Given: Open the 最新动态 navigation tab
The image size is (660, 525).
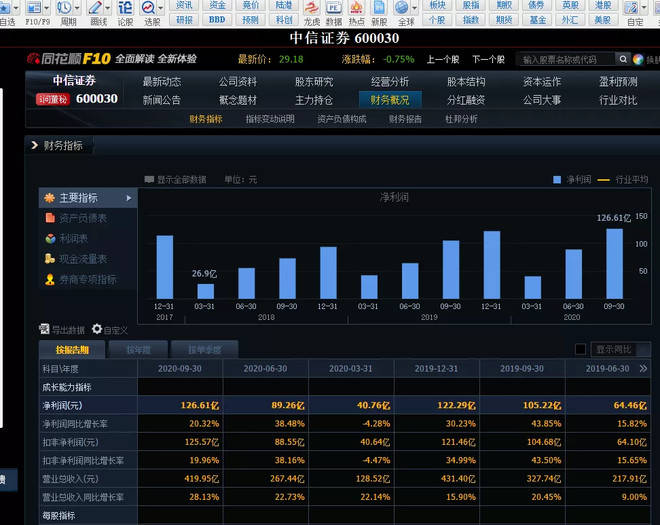Looking at the screenshot, I should click(162, 81).
